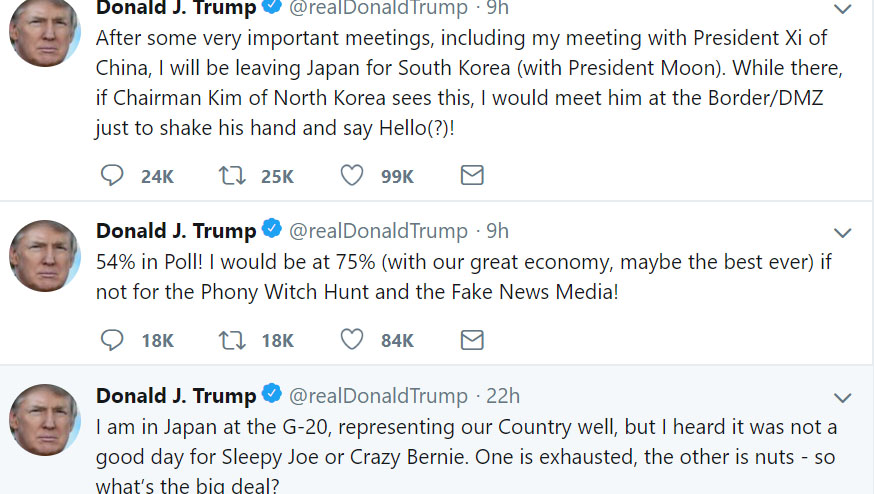Share the 54% Poll tweet by message
Image resolution: width=874 pixels, height=494 pixels.
(x=472, y=340)
